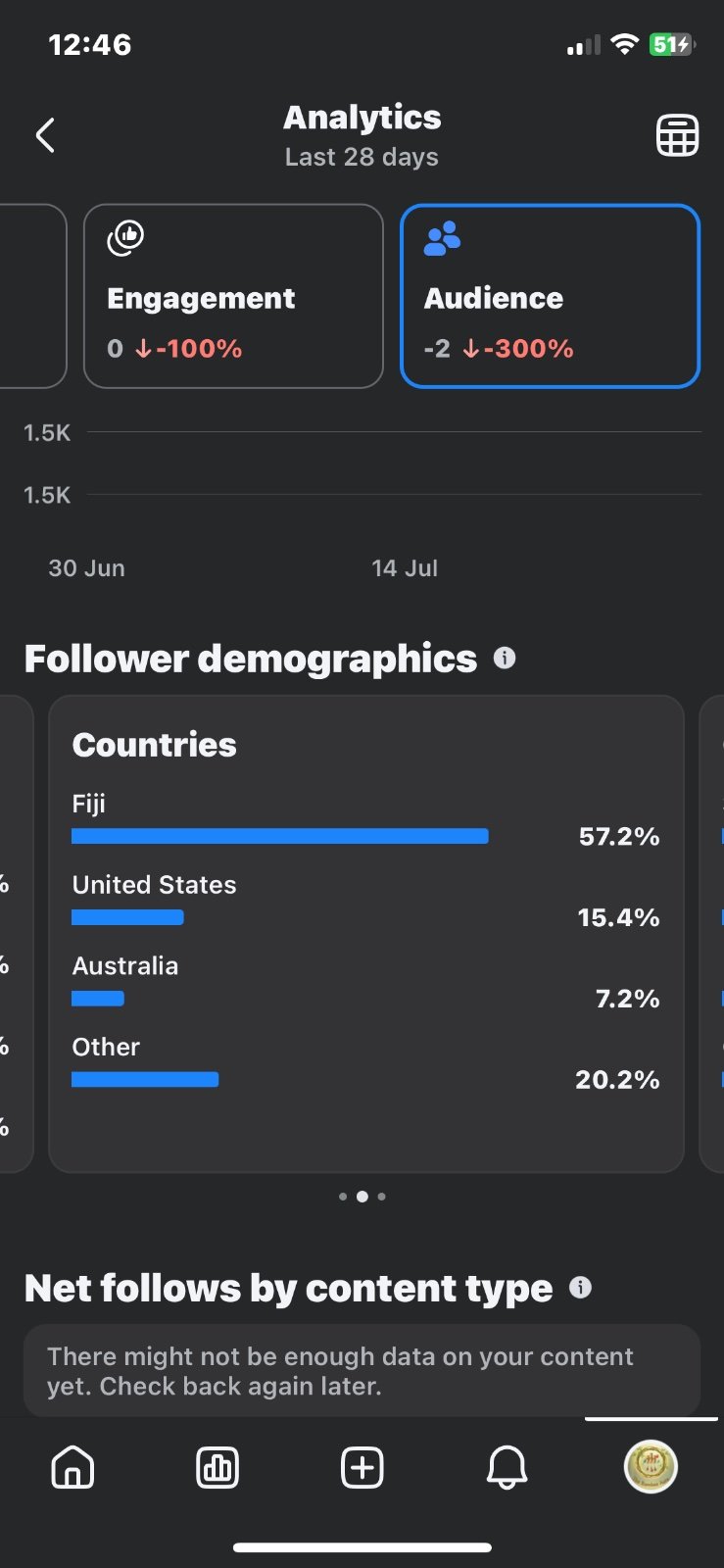Tap the plus icon to create post
The height and width of the screenshot is (1568, 724).
pos(362,1467)
